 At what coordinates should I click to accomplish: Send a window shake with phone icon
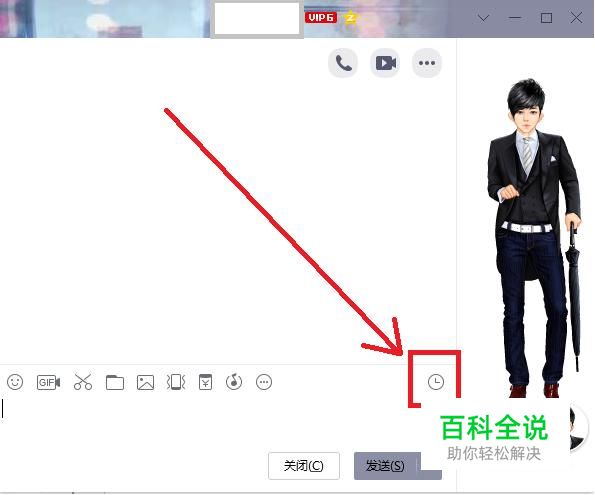point(176,382)
